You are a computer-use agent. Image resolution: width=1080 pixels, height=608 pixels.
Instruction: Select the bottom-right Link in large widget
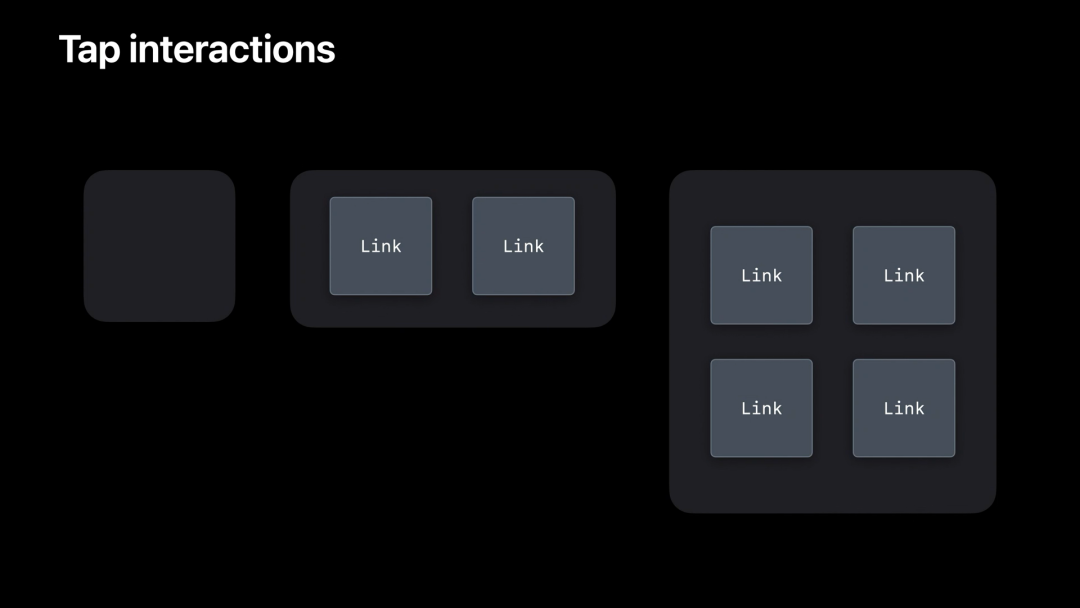click(904, 408)
